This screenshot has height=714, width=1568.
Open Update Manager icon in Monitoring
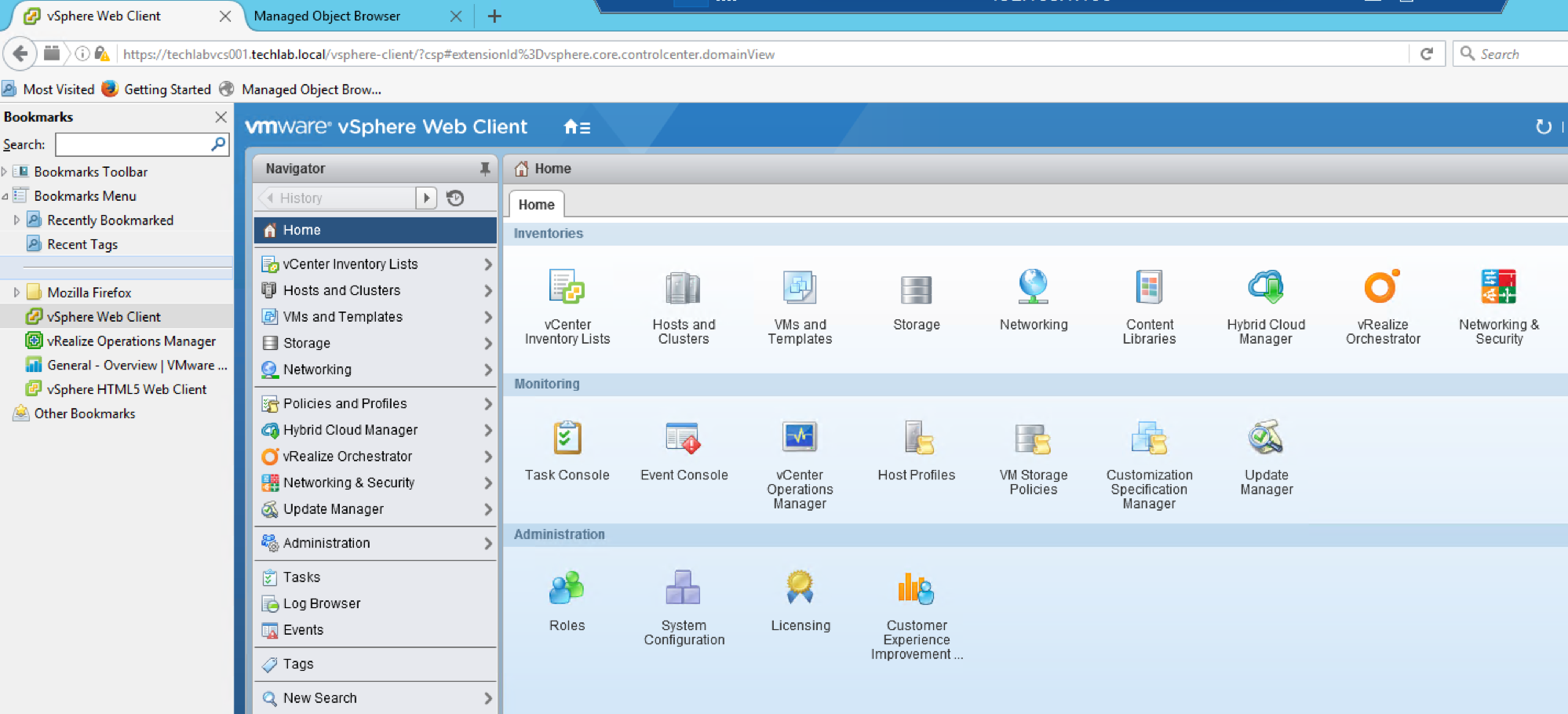point(1266,438)
